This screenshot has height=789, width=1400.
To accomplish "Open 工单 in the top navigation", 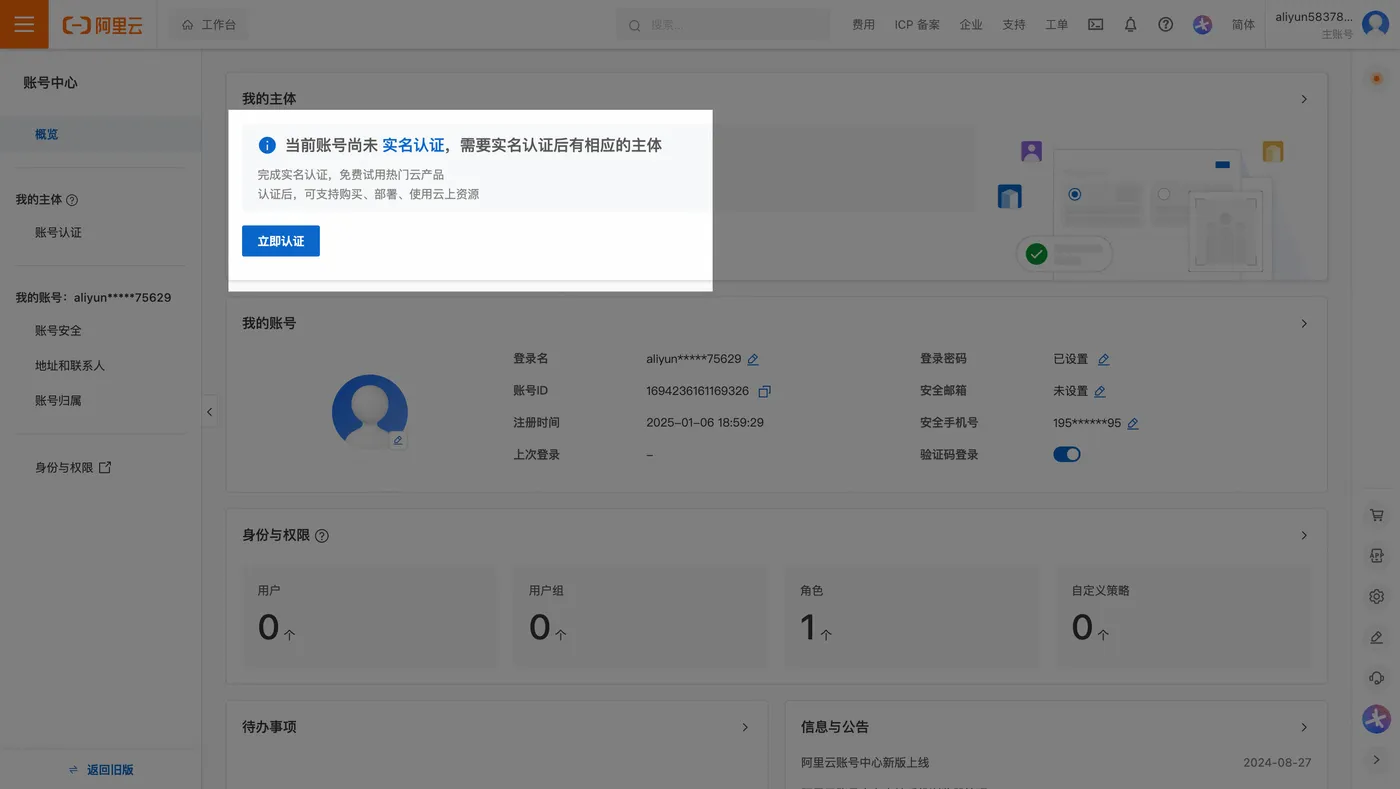I will coord(1057,25).
